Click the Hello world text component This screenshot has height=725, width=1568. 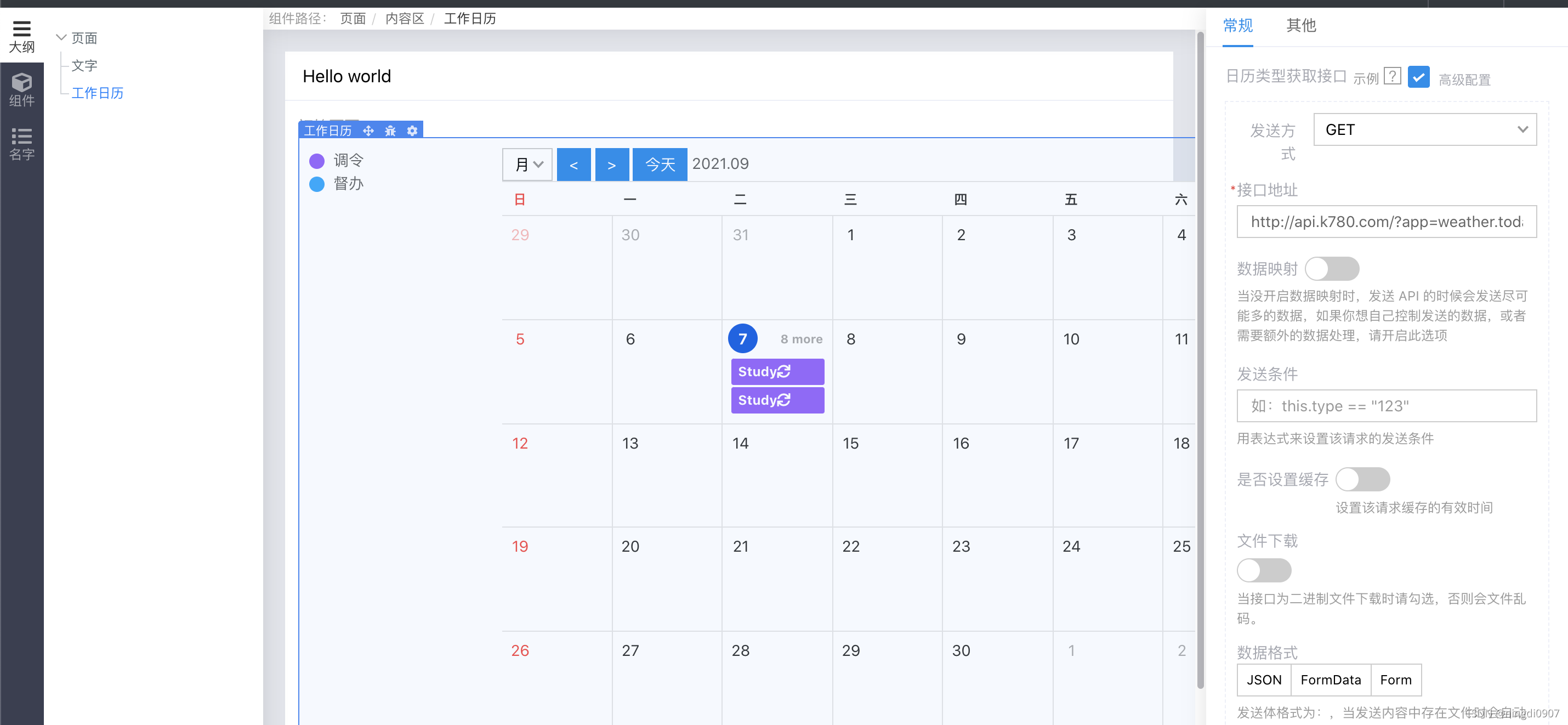346,76
